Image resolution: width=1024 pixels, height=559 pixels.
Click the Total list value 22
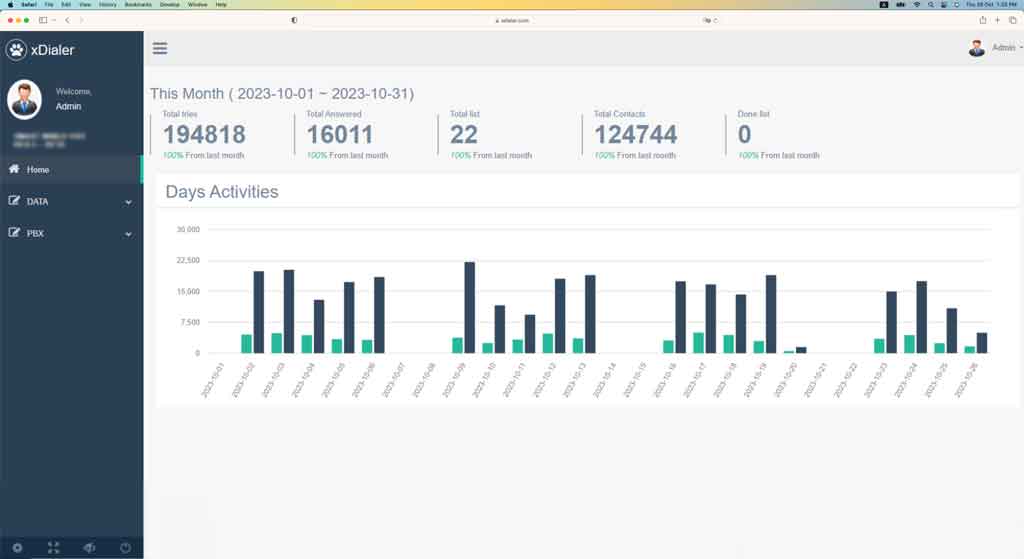click(x=464, y=135)
